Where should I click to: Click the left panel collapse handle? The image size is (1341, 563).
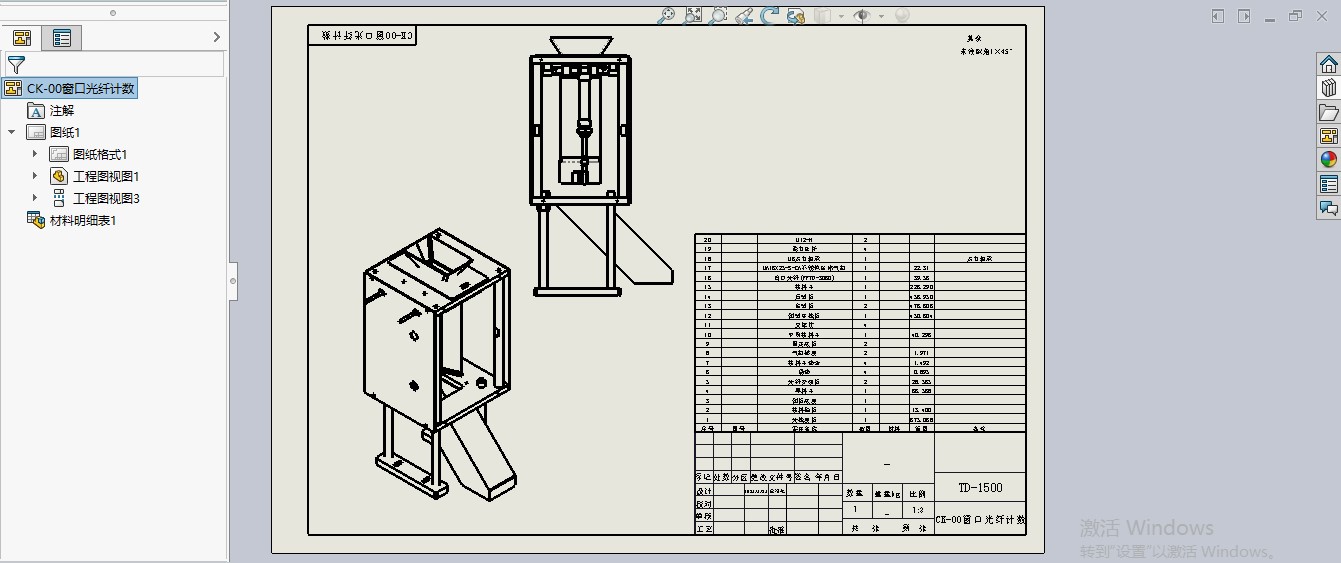[x=233, y=281]
